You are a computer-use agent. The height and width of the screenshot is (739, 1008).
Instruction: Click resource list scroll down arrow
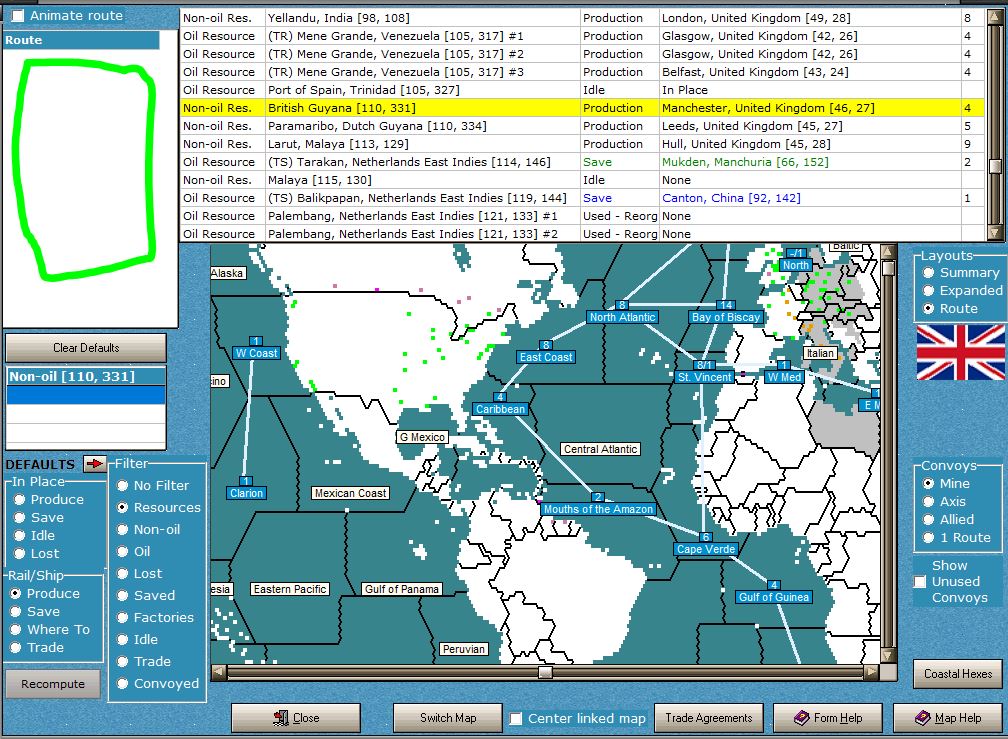pos(995,233)
